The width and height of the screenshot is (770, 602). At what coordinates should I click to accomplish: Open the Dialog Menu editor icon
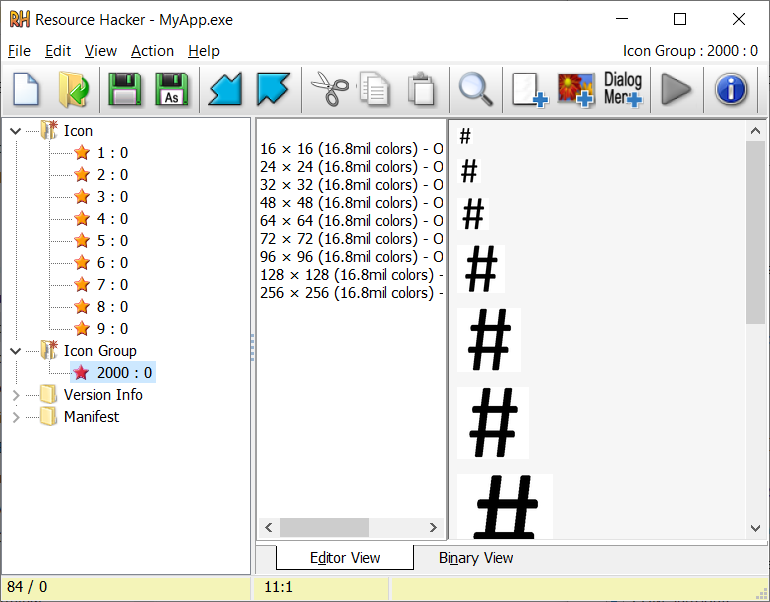point(623,89)
